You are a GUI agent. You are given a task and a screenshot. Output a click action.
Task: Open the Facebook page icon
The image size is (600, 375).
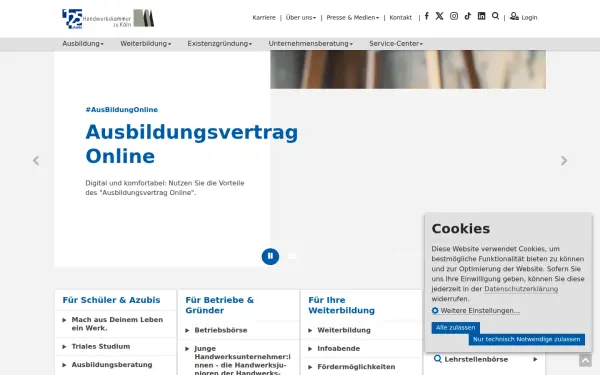click(426, 16)
